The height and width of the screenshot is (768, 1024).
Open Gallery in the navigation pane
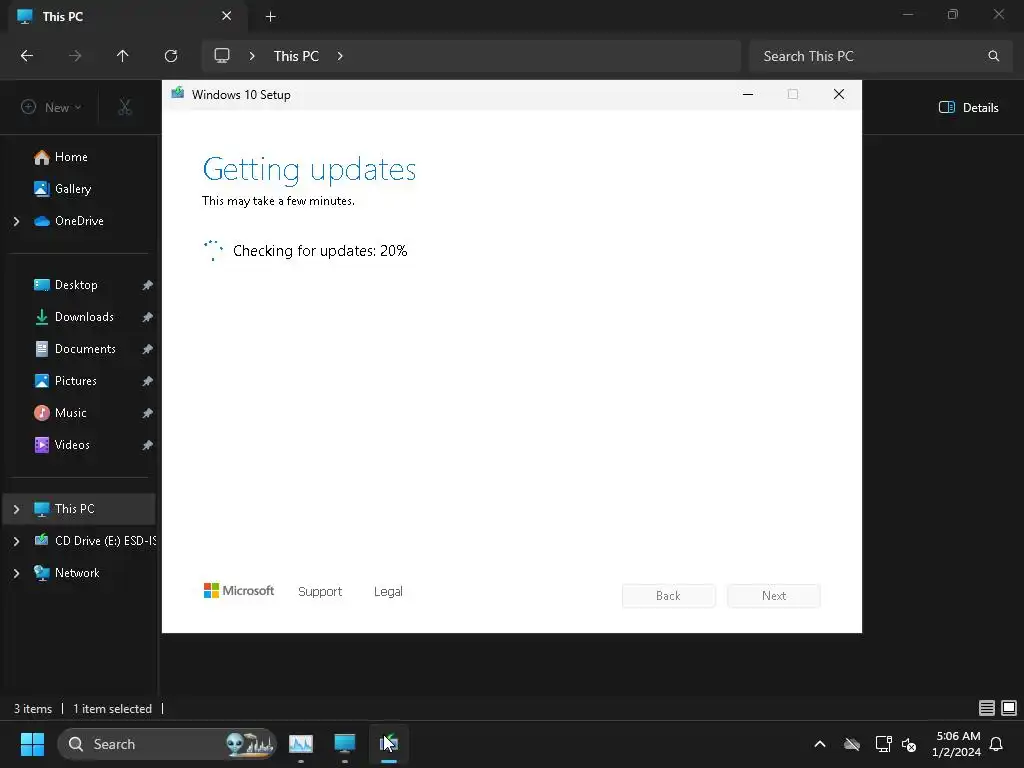tap(72, 189)
